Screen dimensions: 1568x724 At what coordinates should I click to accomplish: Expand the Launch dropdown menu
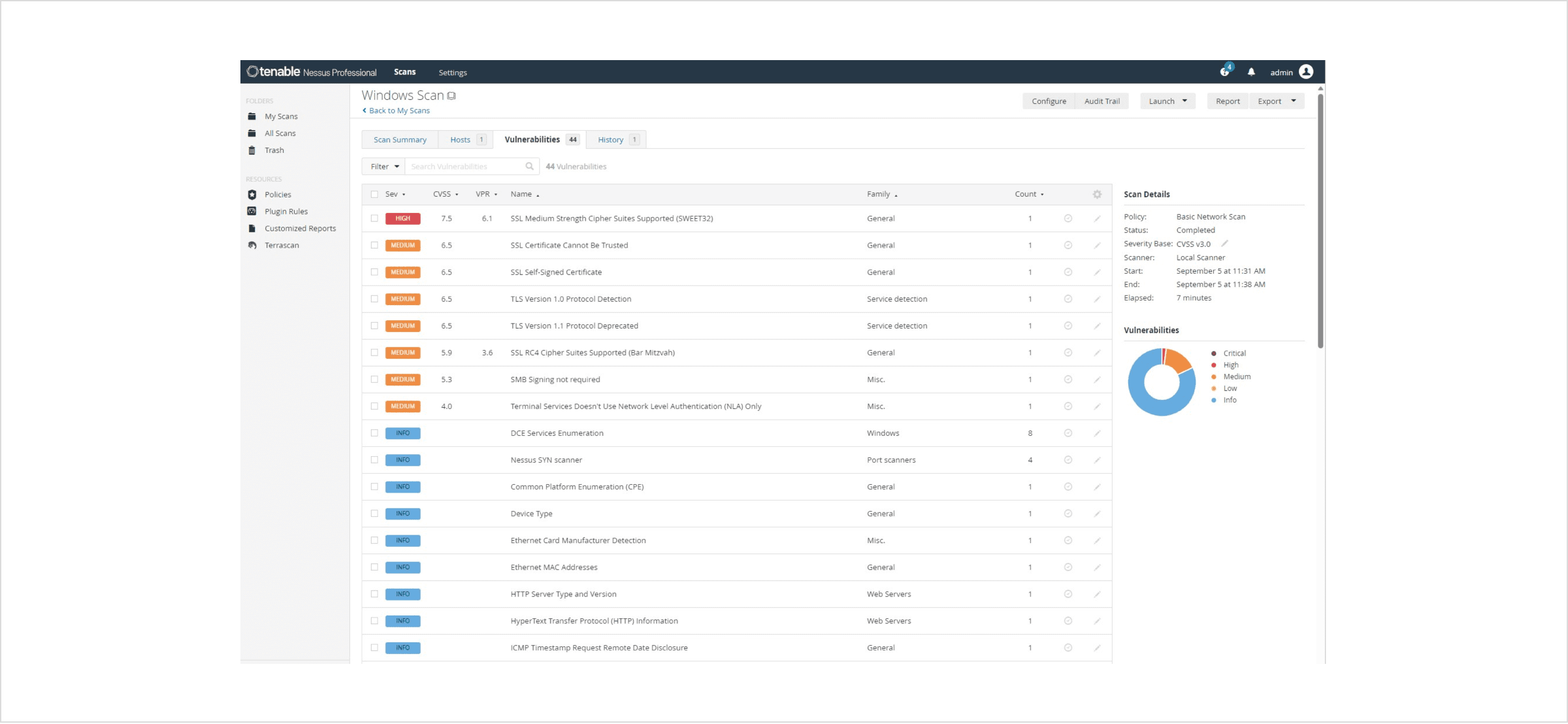click(1168, 101)
